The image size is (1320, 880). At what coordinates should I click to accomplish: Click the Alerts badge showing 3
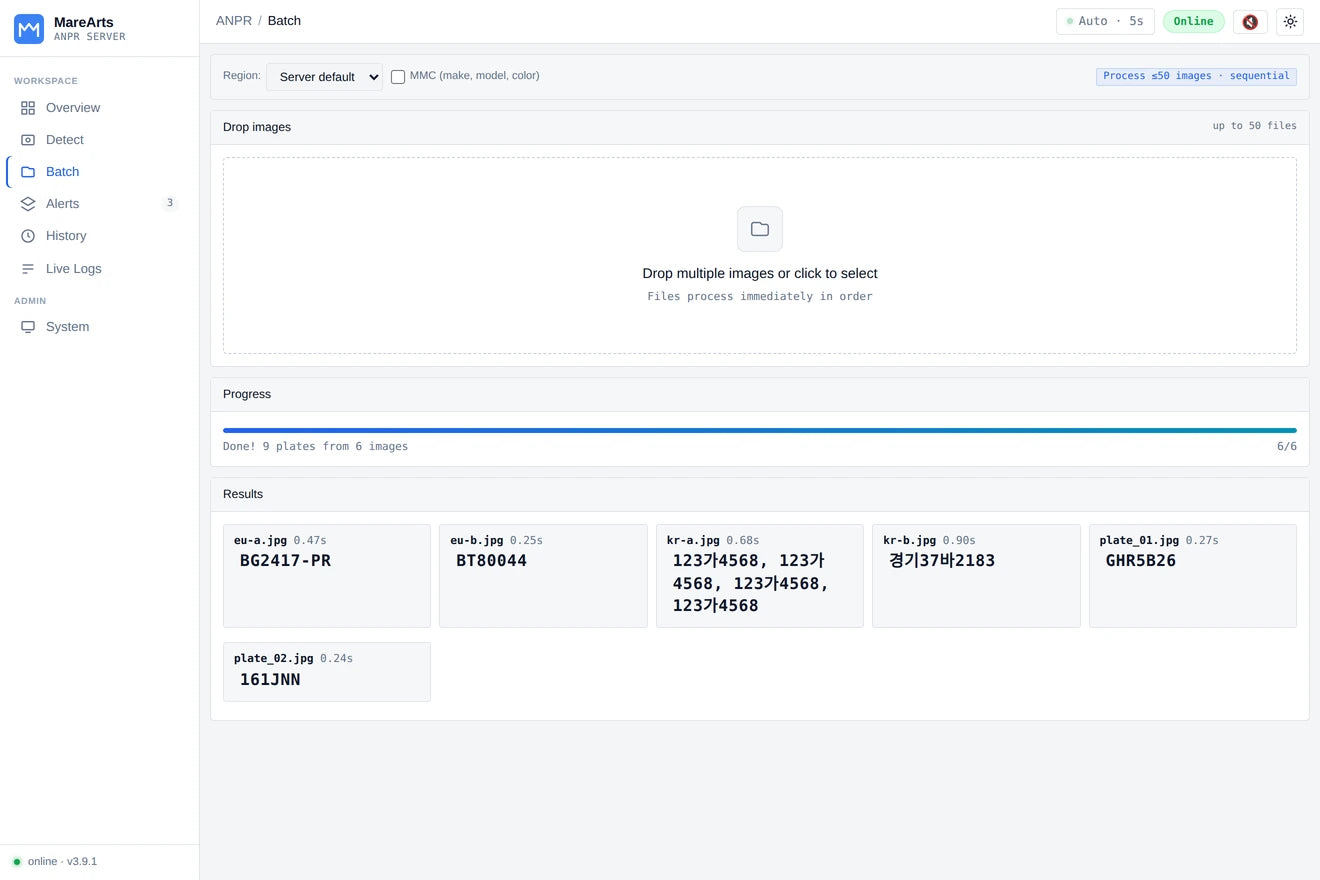point(170,203)
